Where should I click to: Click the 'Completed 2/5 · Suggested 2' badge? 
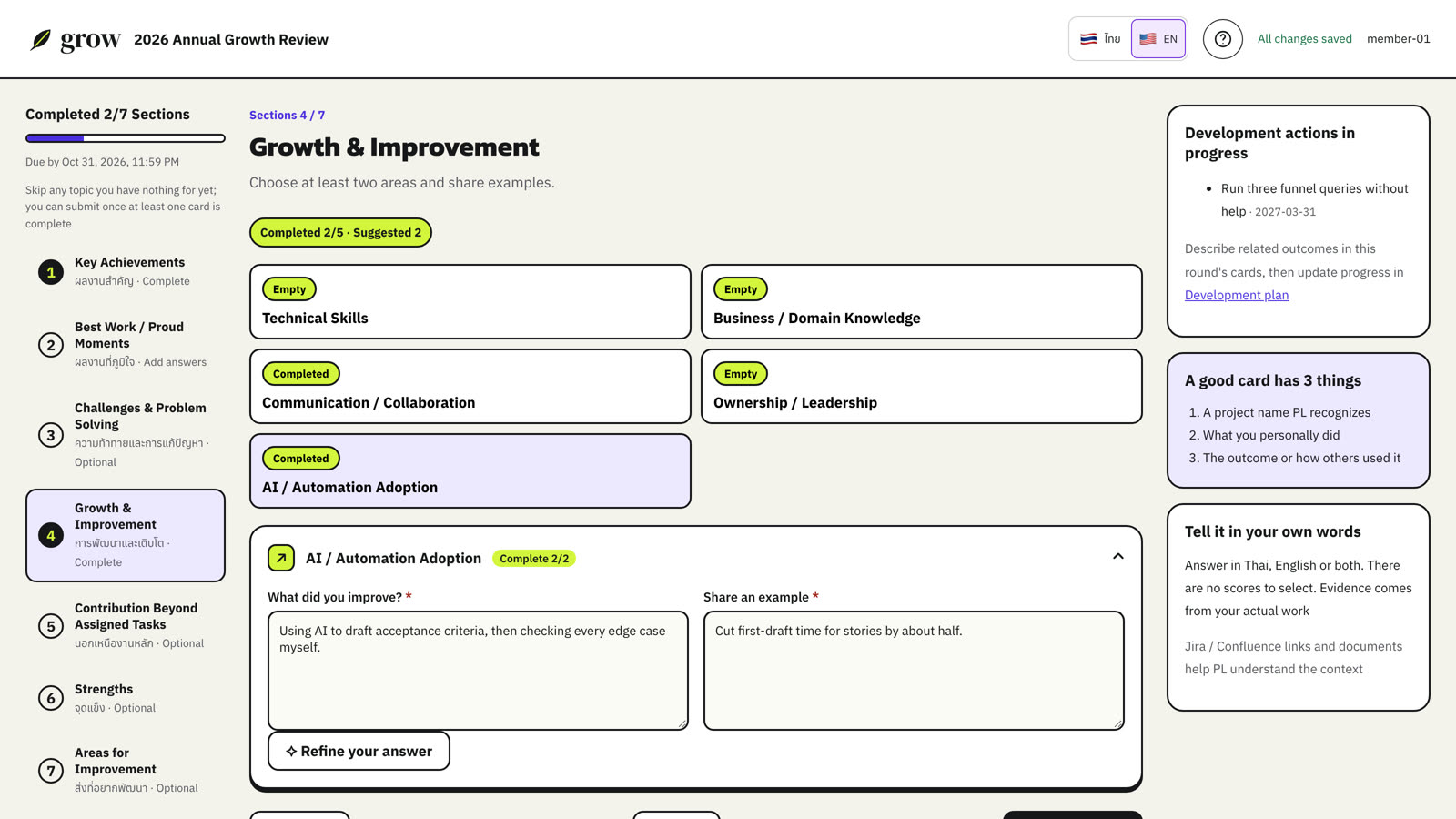point(340,232)
